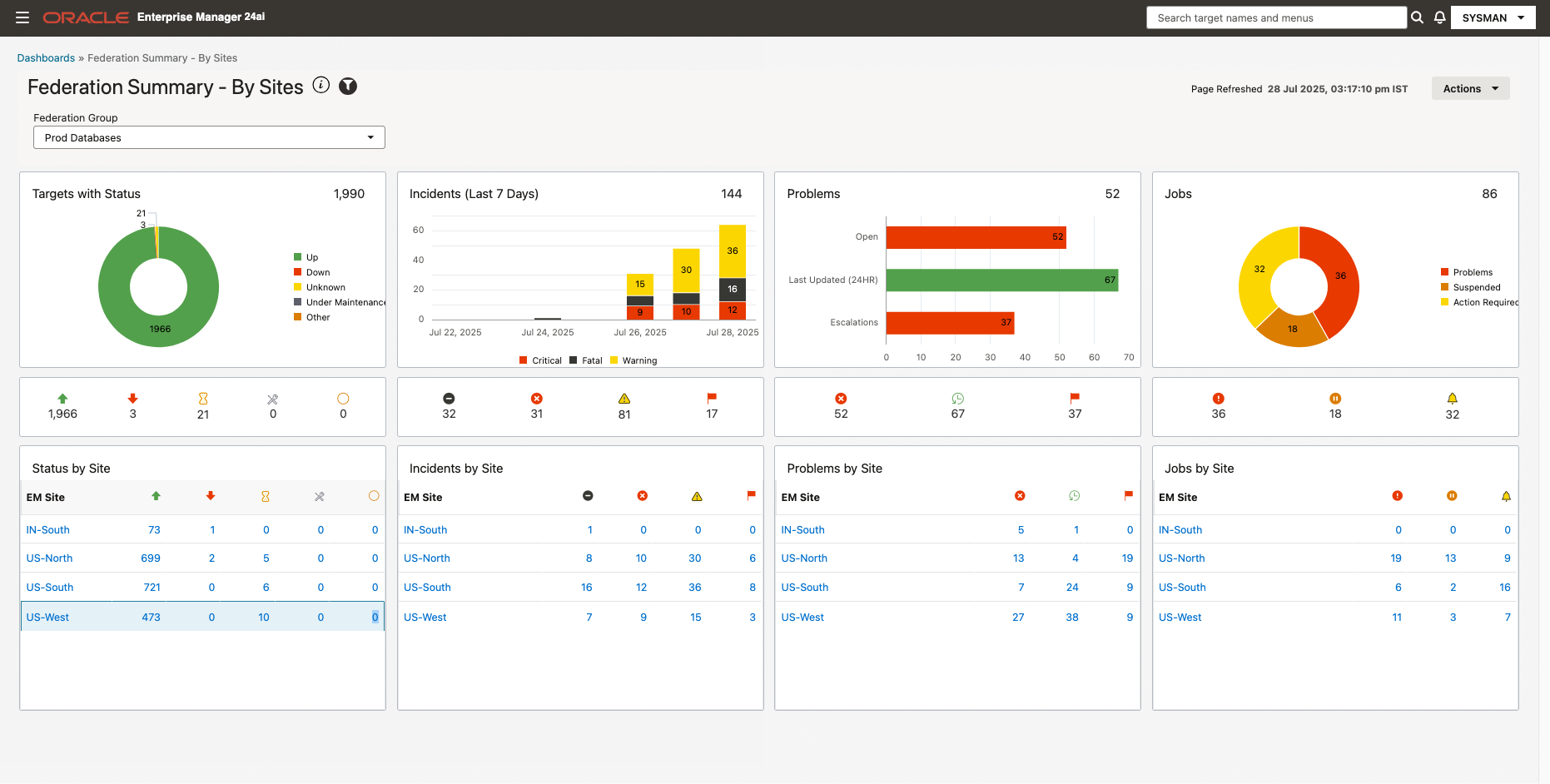Click the search magnifier icon
The height and width of the screenshot is (784, 1550).
[x=1417, y=17]
